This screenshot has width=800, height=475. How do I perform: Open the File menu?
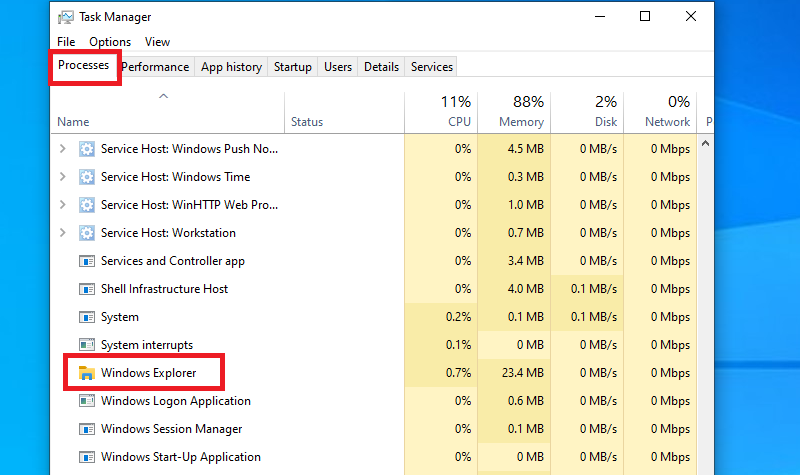pos(66,42)
